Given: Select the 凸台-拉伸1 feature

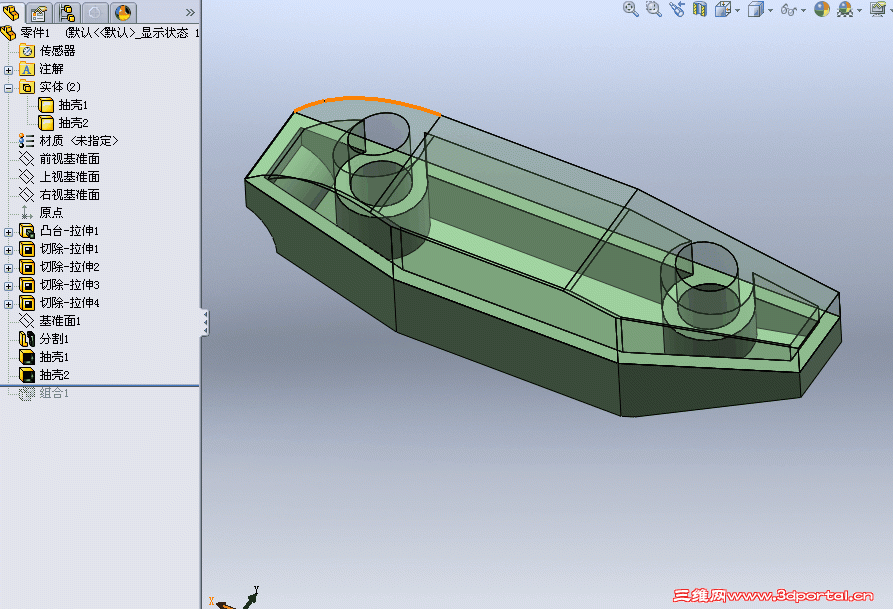Looking at the screenshot, I should tap(59, 231).
